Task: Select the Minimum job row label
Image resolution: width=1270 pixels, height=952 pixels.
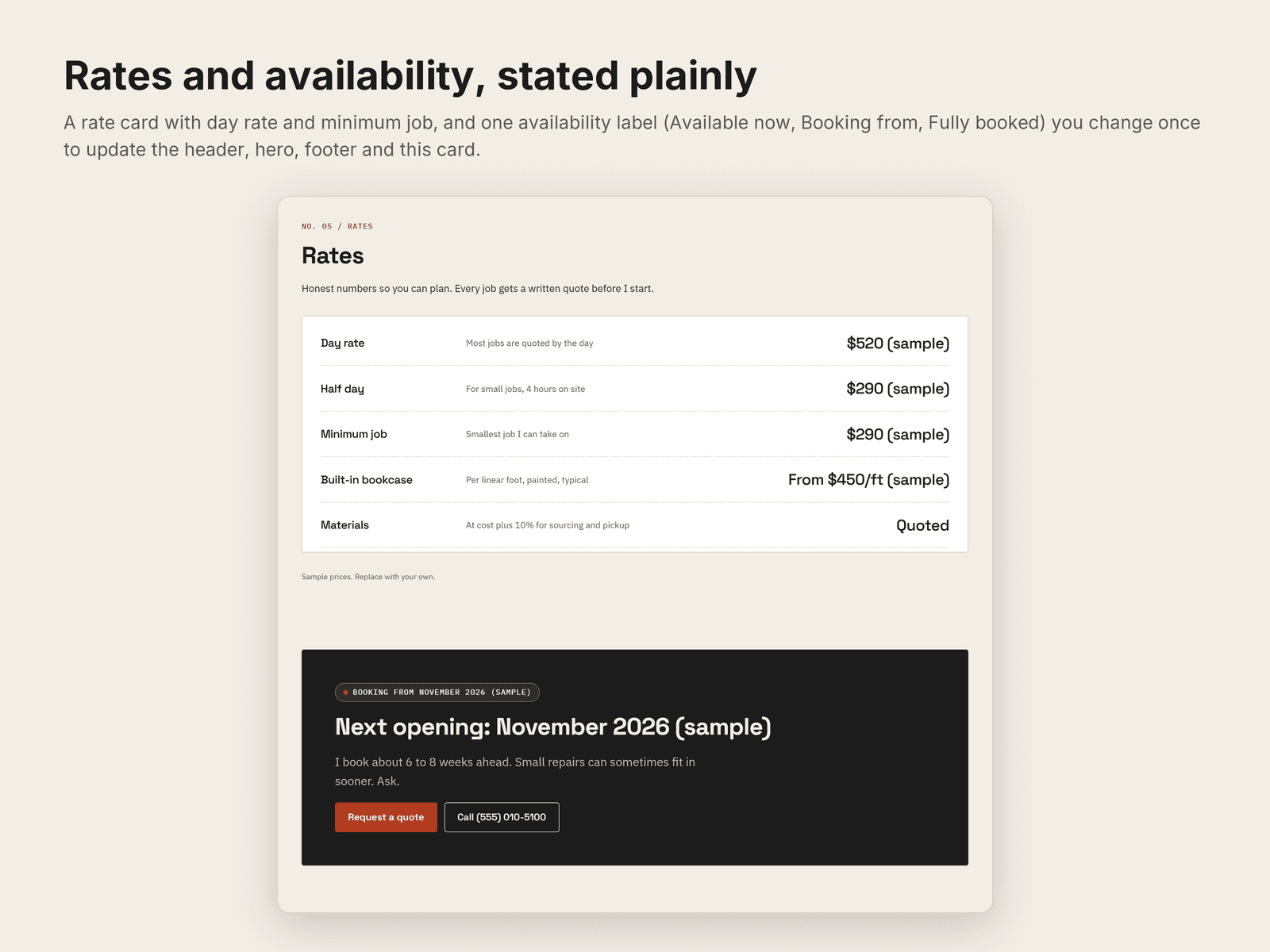Action: 354,434
